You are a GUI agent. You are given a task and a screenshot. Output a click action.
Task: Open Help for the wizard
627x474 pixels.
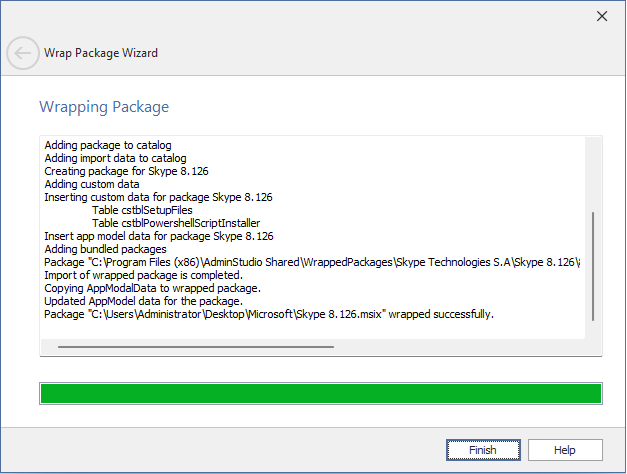[565, 450]
